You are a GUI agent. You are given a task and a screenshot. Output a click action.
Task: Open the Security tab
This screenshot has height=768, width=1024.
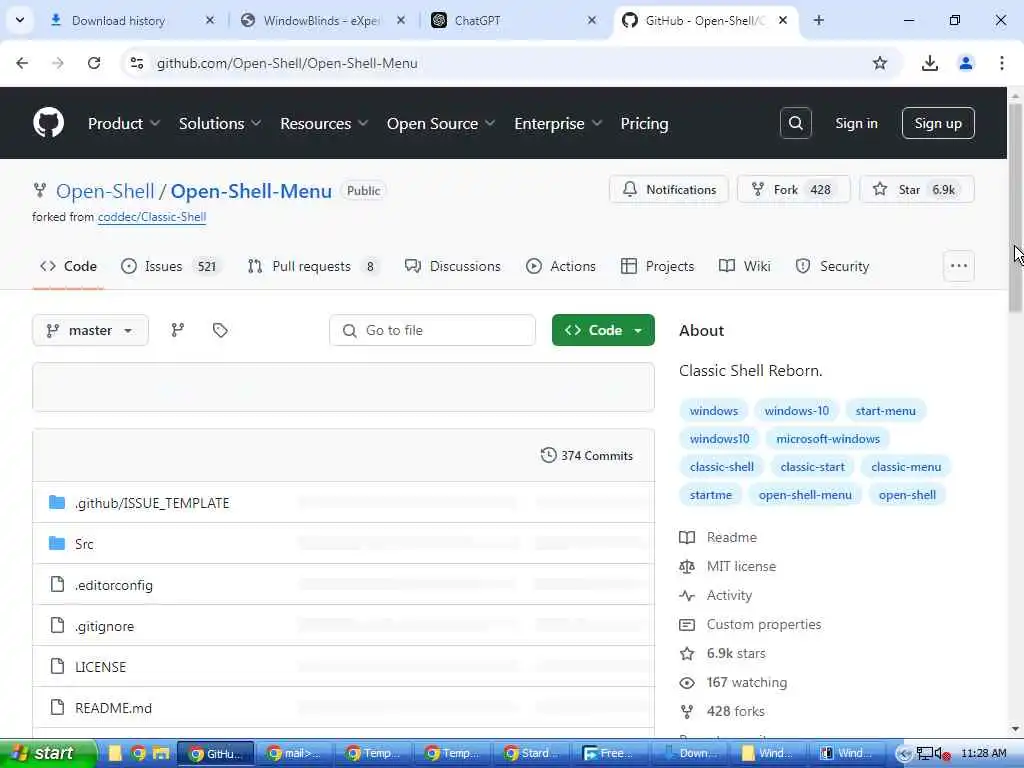pos(832,266)
